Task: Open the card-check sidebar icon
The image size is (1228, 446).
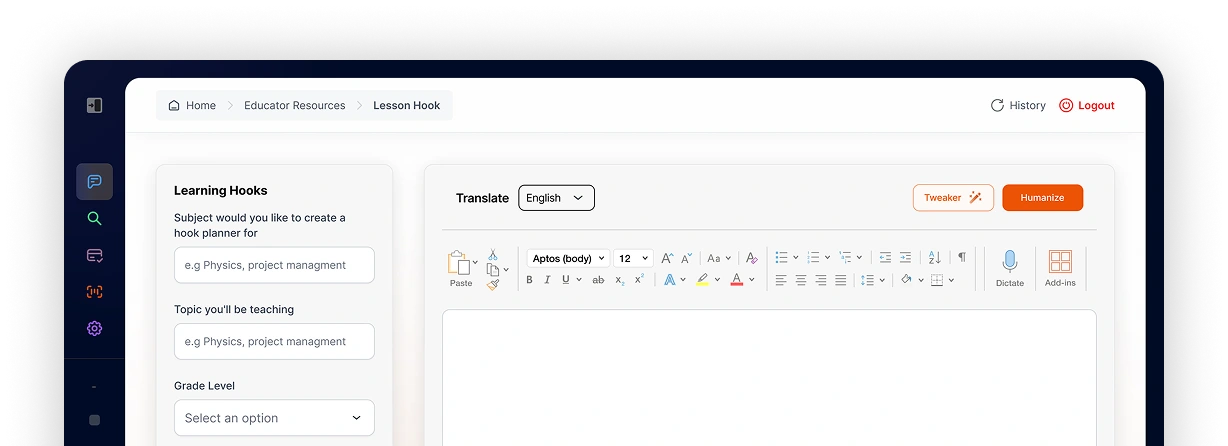Action: 94,255
